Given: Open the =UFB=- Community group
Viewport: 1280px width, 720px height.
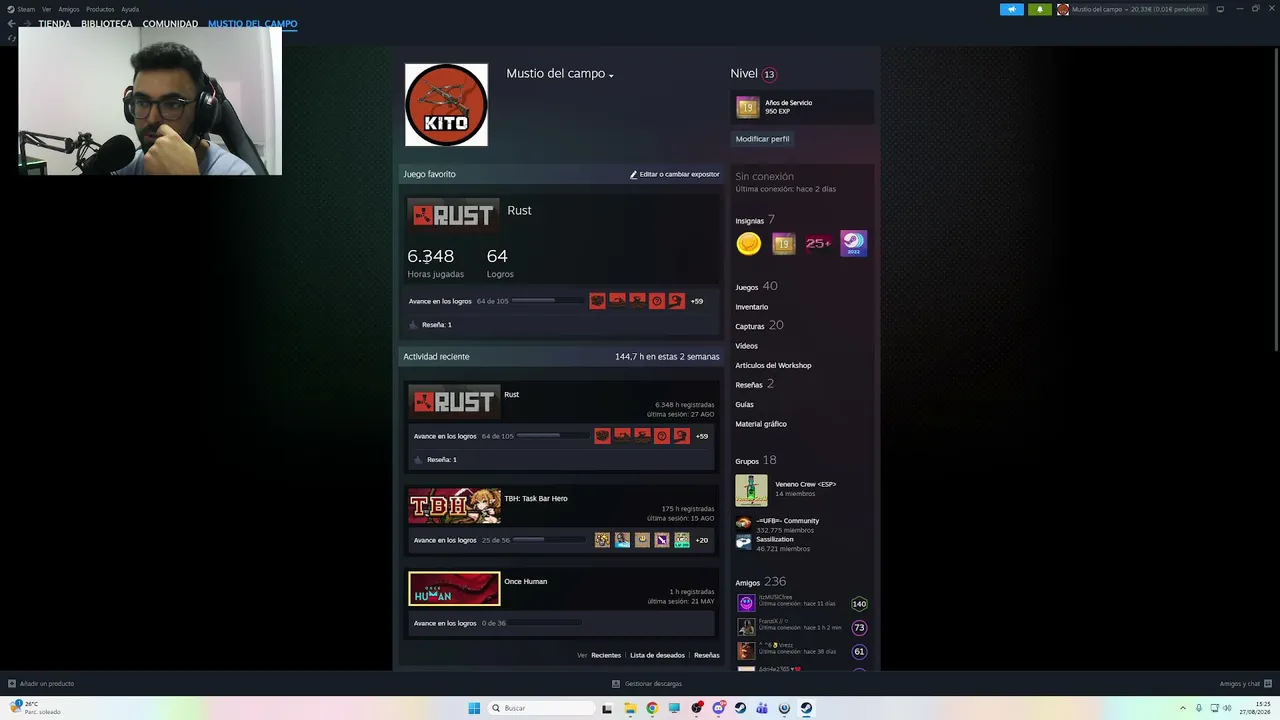Looking at the screenshot, I should point(788,521).
